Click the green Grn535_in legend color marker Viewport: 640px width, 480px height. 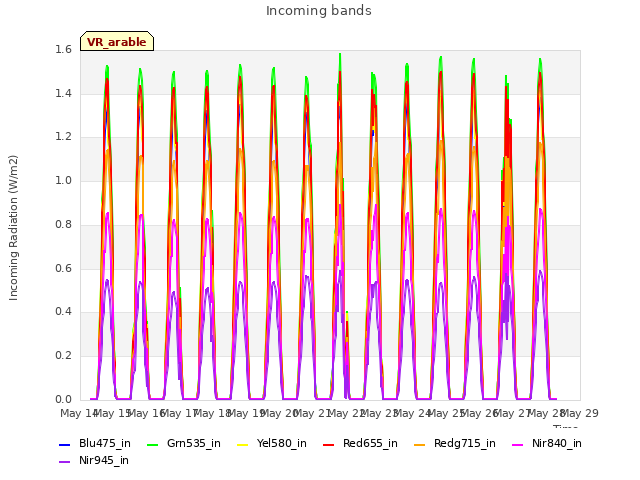coord(152,444)
